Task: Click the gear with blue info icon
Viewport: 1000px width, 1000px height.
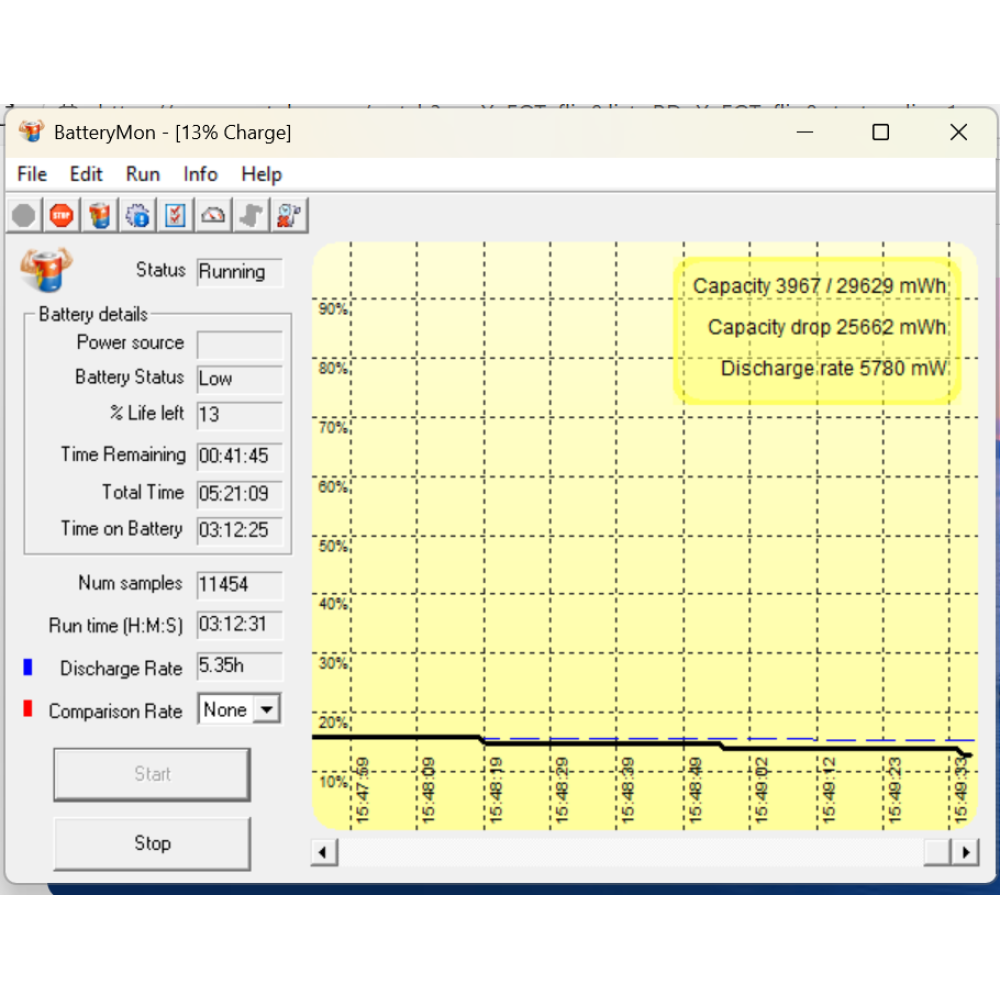Action: [138, 215]
